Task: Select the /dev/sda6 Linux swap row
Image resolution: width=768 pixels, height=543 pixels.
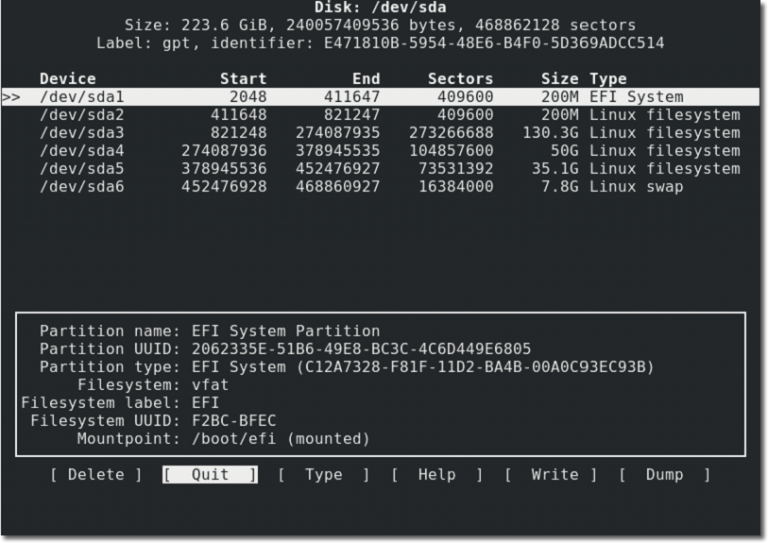Action: coord(381,187)
